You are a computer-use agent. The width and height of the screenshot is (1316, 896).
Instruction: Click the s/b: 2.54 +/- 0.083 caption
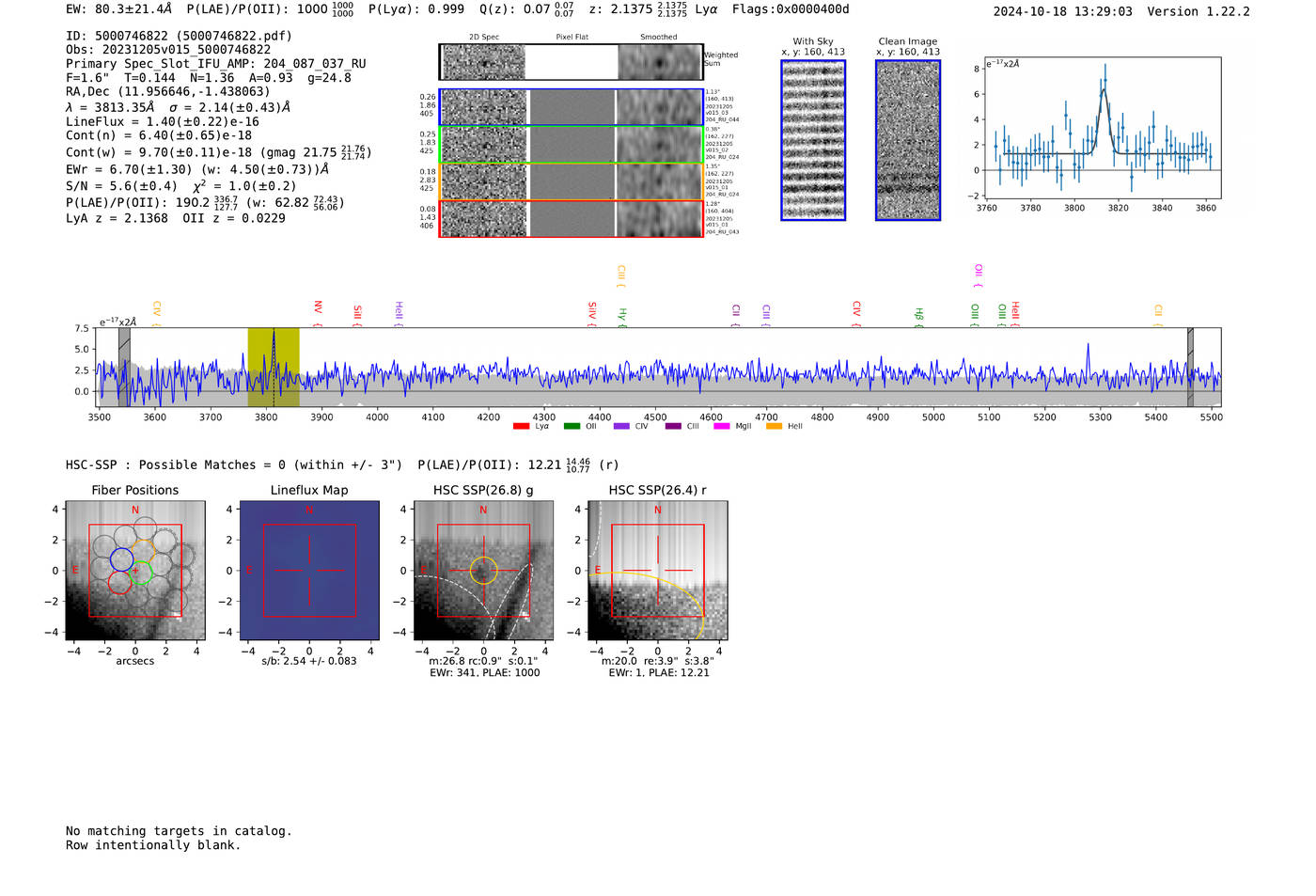click(x=309, y=661)
